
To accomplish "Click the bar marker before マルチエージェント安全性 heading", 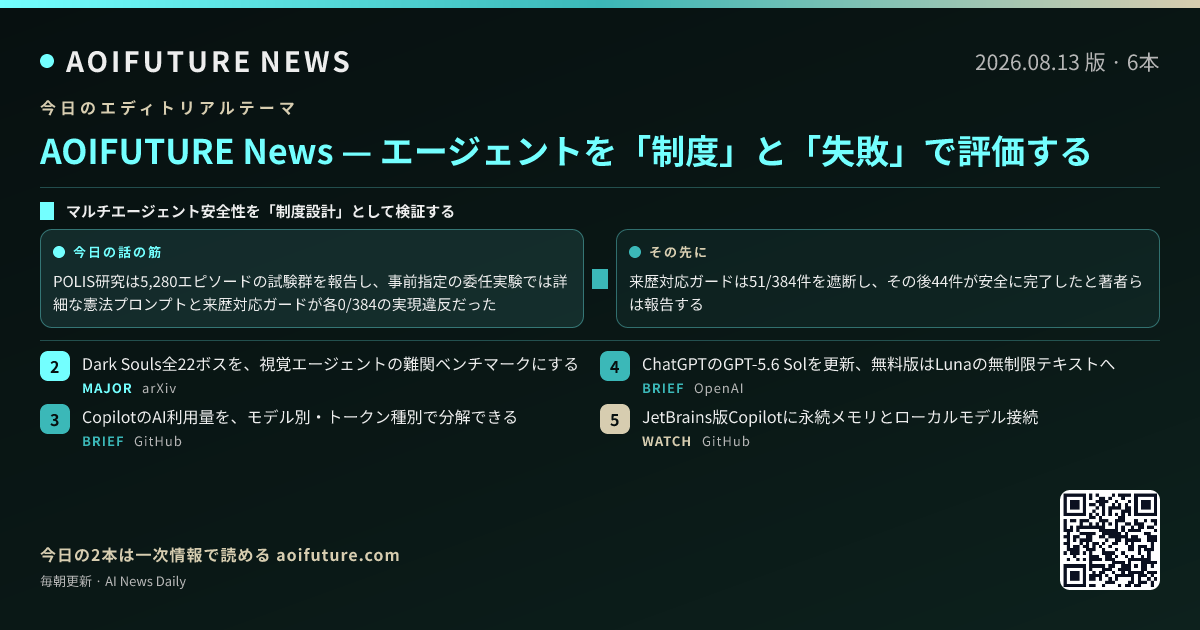I will click(46, 211).
